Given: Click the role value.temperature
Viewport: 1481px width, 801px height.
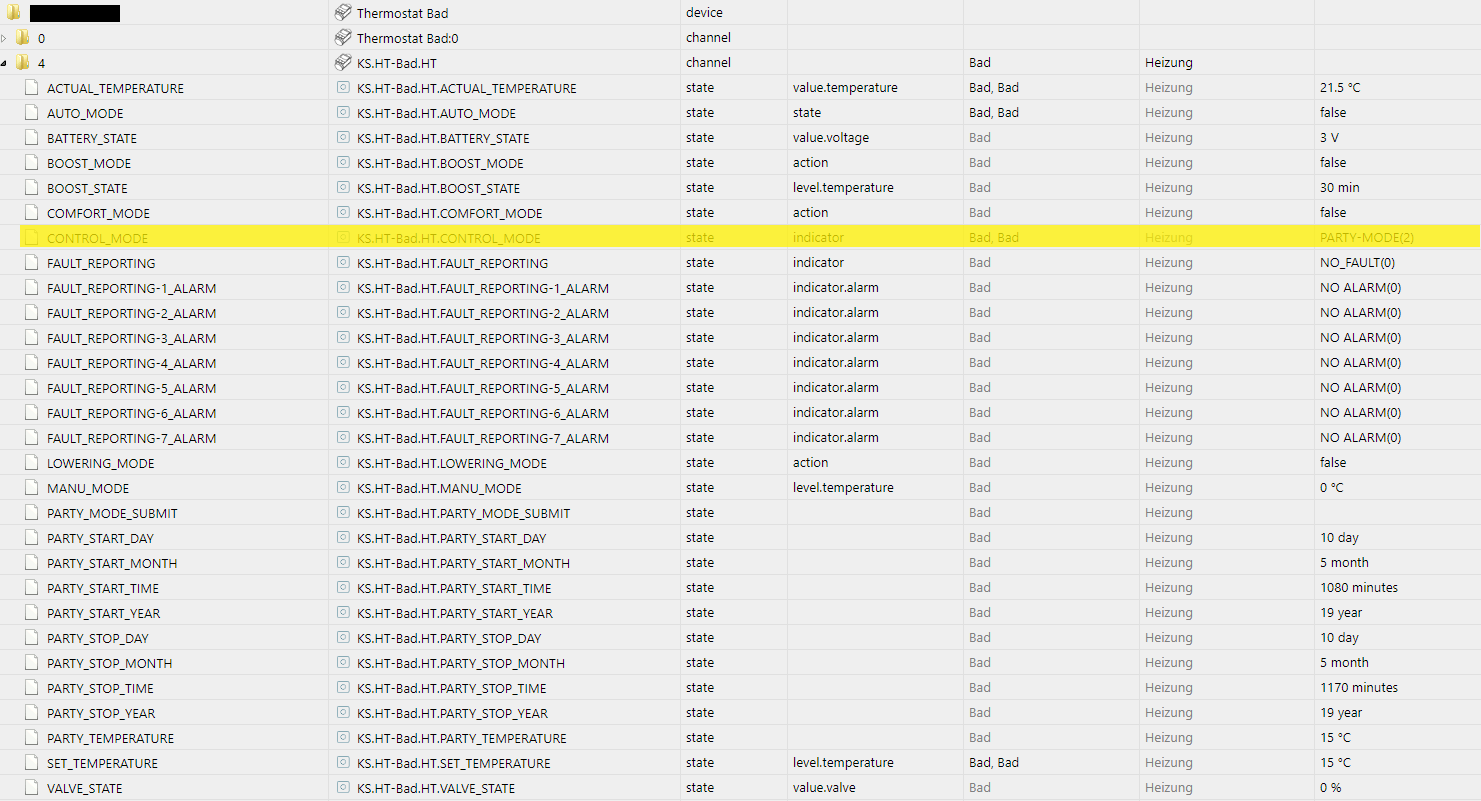Looking at the screenshot, I should coord(845,88).
